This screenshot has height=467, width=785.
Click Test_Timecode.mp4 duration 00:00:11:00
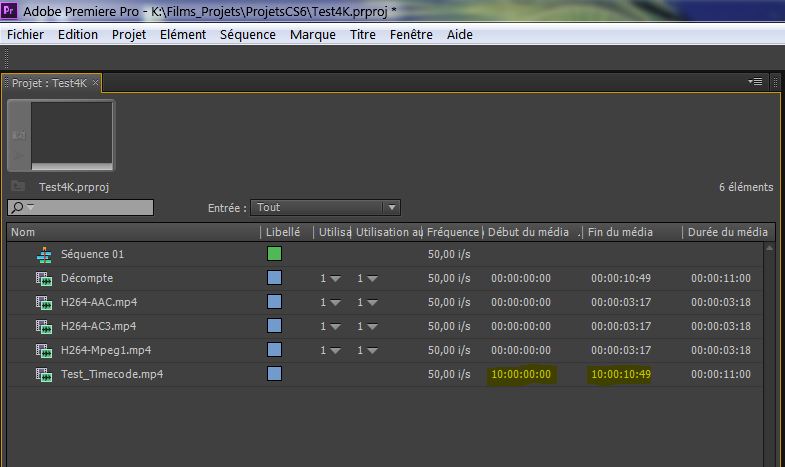tap(721, 374)
